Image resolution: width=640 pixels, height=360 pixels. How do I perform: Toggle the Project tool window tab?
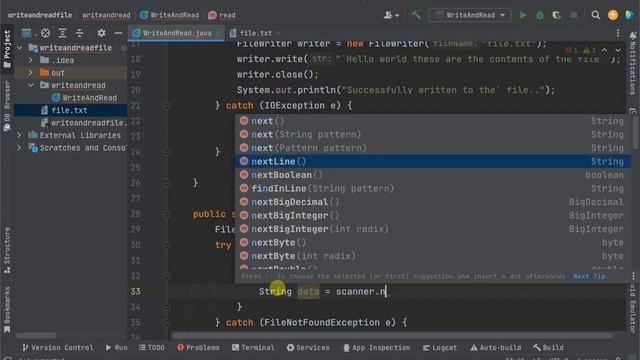(x=7, y=49)
